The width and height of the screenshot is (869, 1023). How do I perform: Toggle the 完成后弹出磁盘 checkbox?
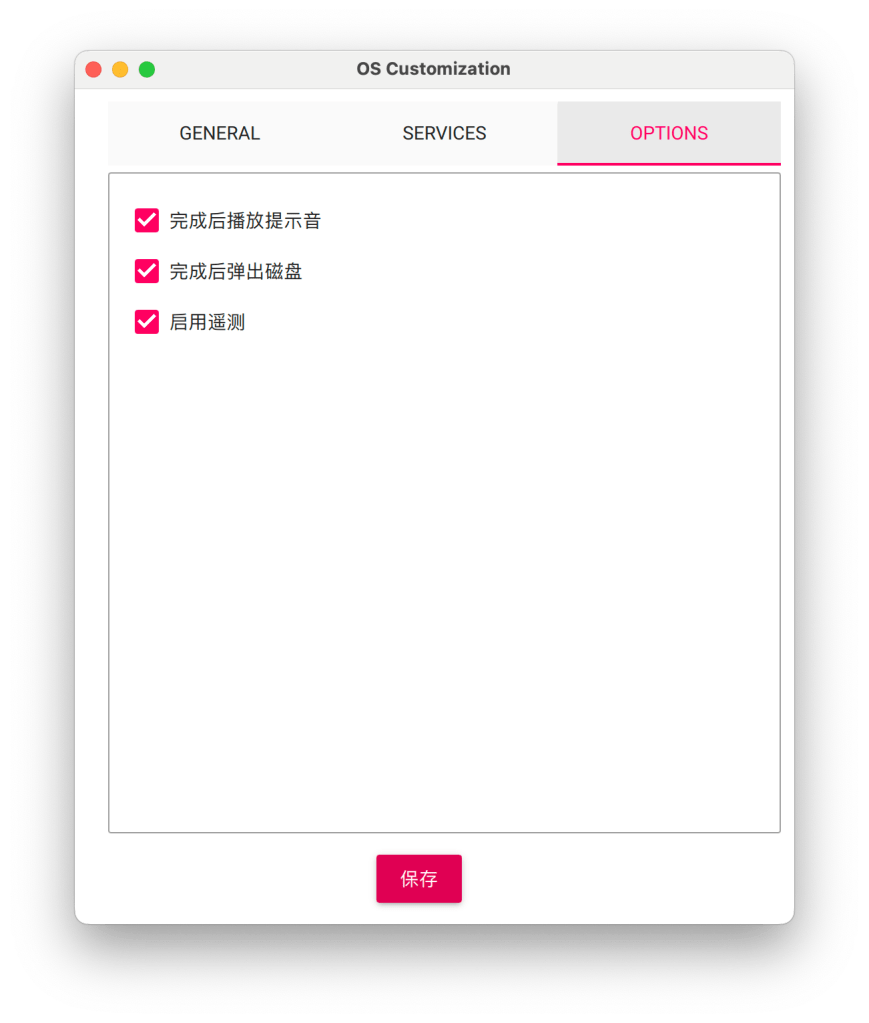click(147, 271)
